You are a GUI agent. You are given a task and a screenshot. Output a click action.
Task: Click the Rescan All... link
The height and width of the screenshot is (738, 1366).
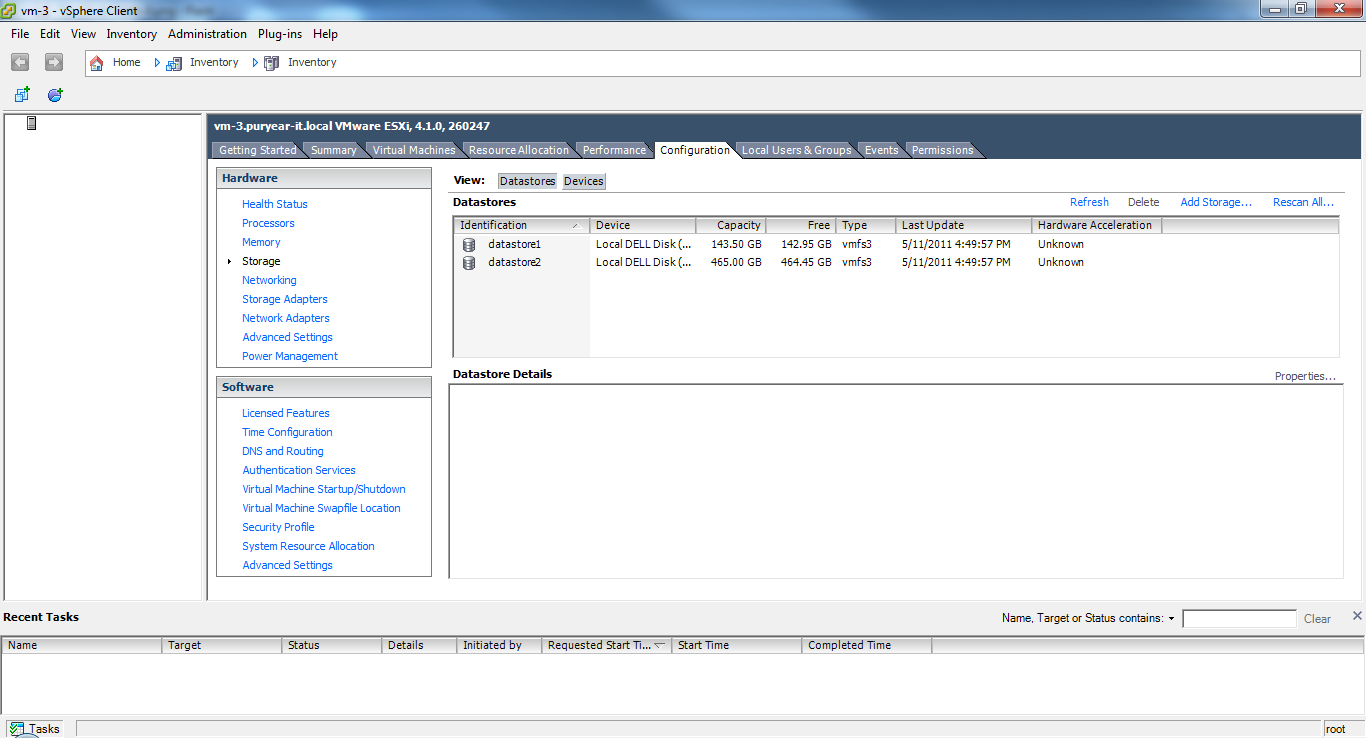pos(1303,202)
